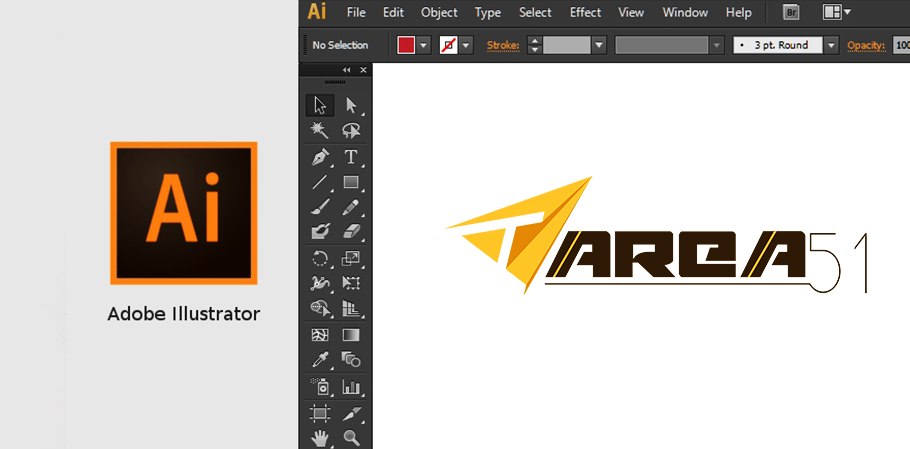Image resolution: width=910 pixels, height=449 pixels.
Task: Select the Hand tool
Action: point(320,438)
